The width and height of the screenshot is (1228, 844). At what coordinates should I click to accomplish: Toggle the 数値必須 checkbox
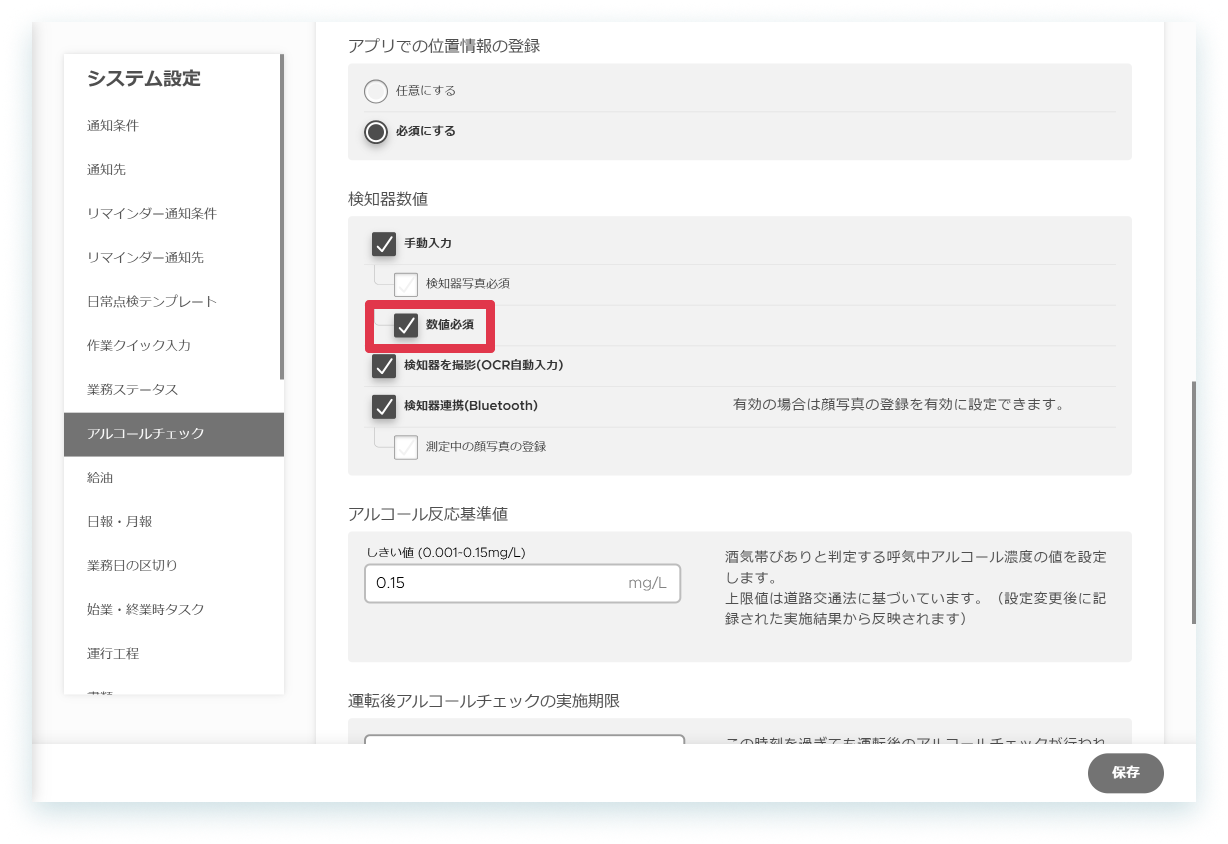point(406,325)
